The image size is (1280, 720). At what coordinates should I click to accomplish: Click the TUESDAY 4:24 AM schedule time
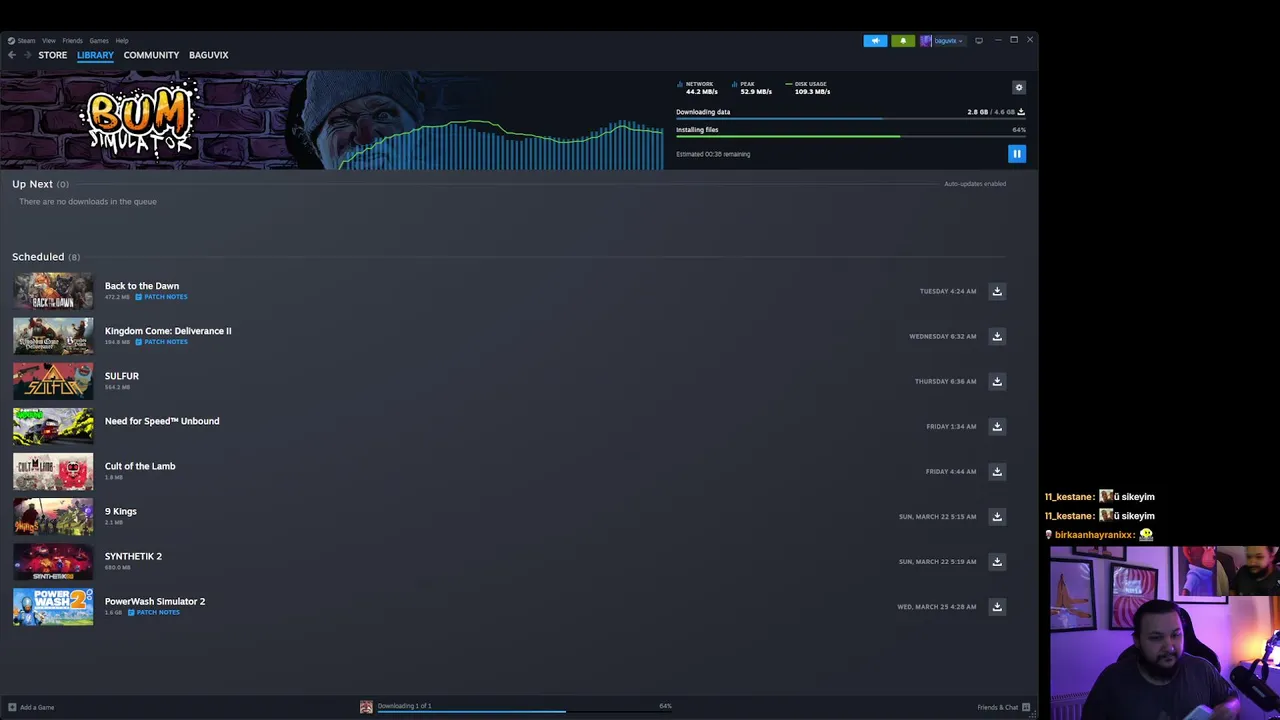[x=948, y=291]
